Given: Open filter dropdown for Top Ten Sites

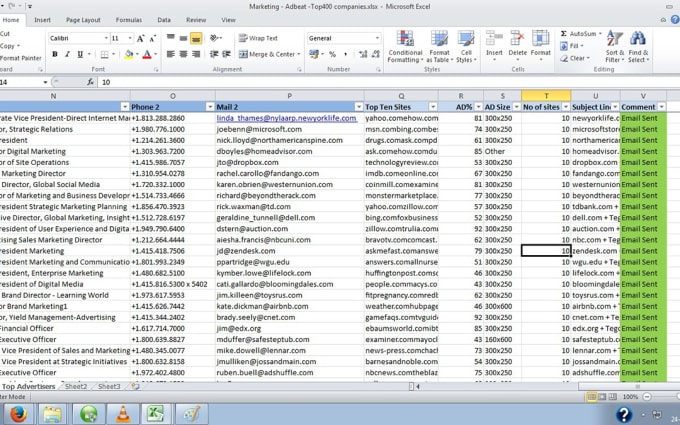Looking at the screenshot, I should (x=433, y=107).
